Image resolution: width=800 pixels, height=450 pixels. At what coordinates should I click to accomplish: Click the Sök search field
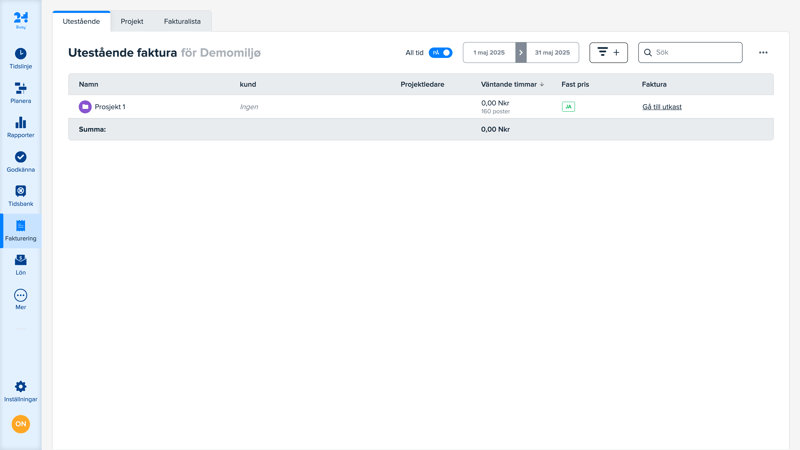click(690, 53)
